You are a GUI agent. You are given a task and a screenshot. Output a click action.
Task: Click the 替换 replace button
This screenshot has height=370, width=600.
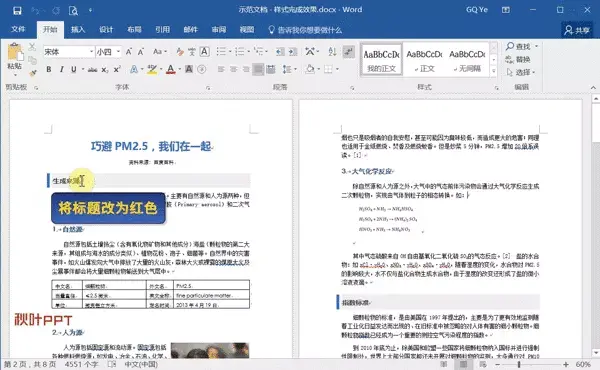pos(518,59)
